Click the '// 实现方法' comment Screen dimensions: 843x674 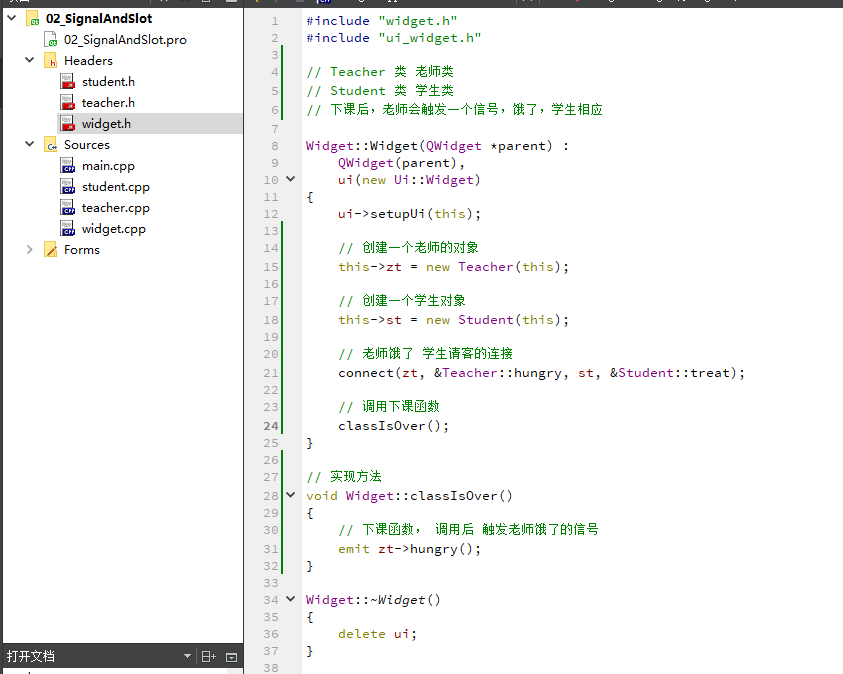pyautogui.click(x=344, y=477)
